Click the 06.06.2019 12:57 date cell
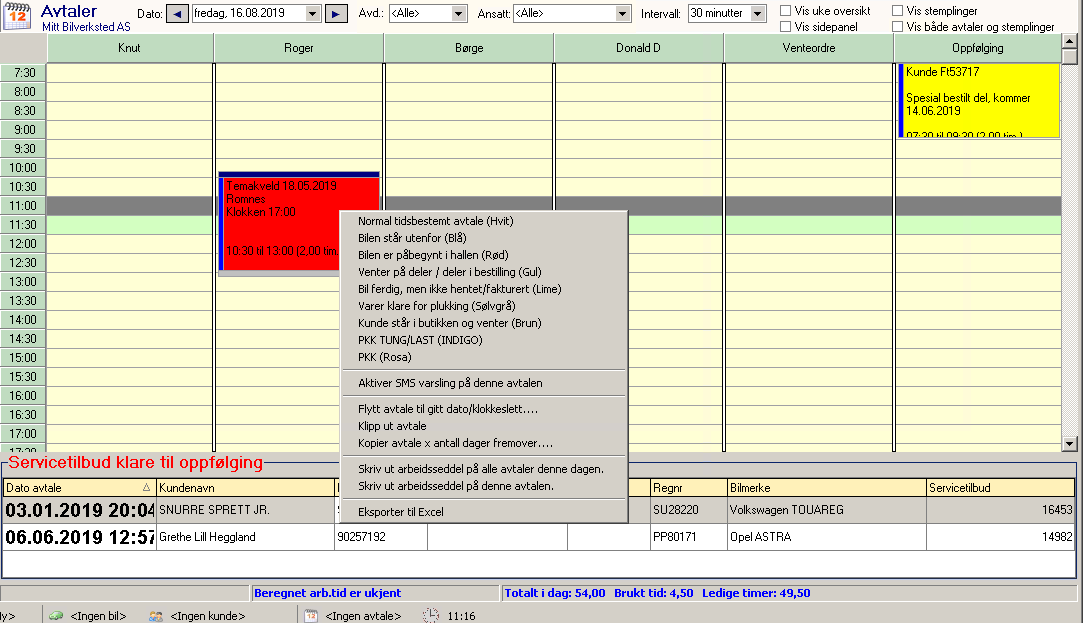The image size is (1083, 623). [x=79, y=537]
